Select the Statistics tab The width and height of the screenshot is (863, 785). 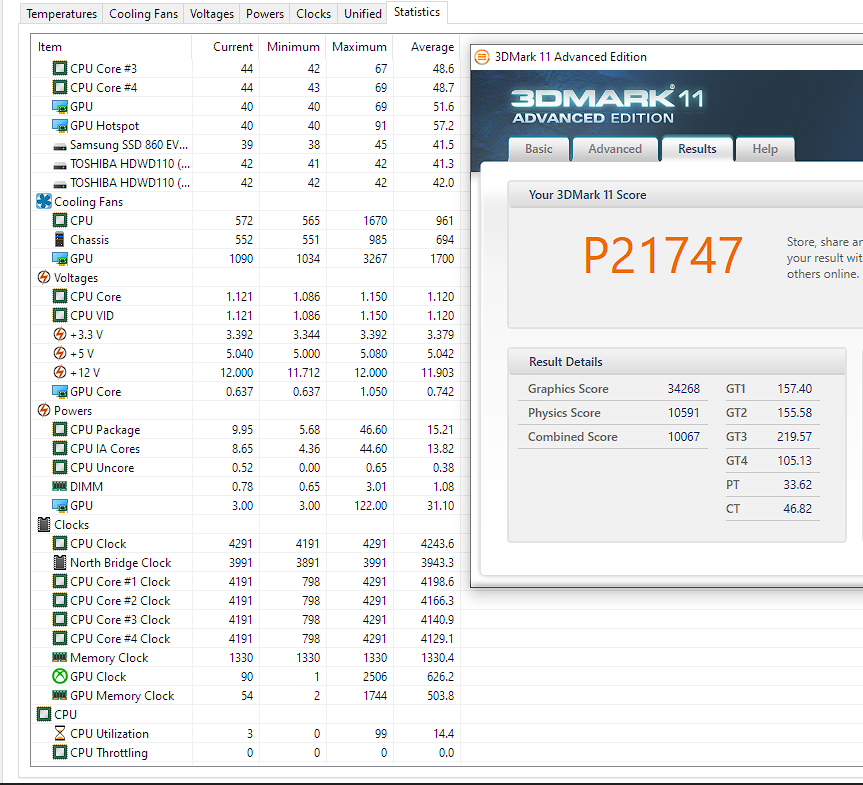click(x=417, y=12)
